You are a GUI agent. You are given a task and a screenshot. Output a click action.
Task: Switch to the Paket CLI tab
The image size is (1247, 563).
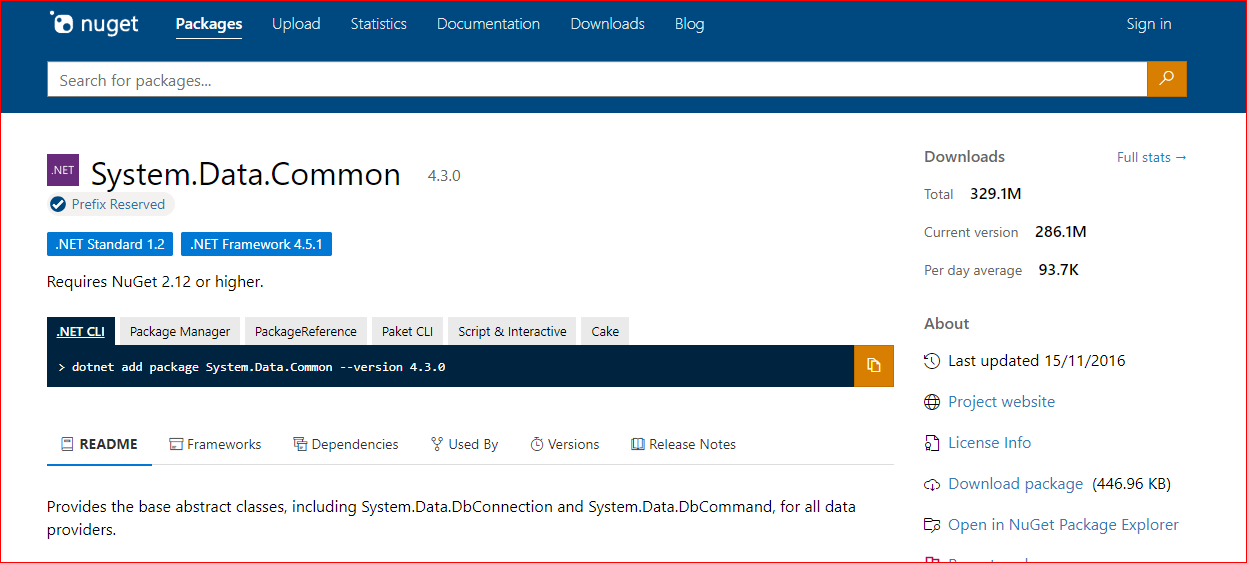408,331
